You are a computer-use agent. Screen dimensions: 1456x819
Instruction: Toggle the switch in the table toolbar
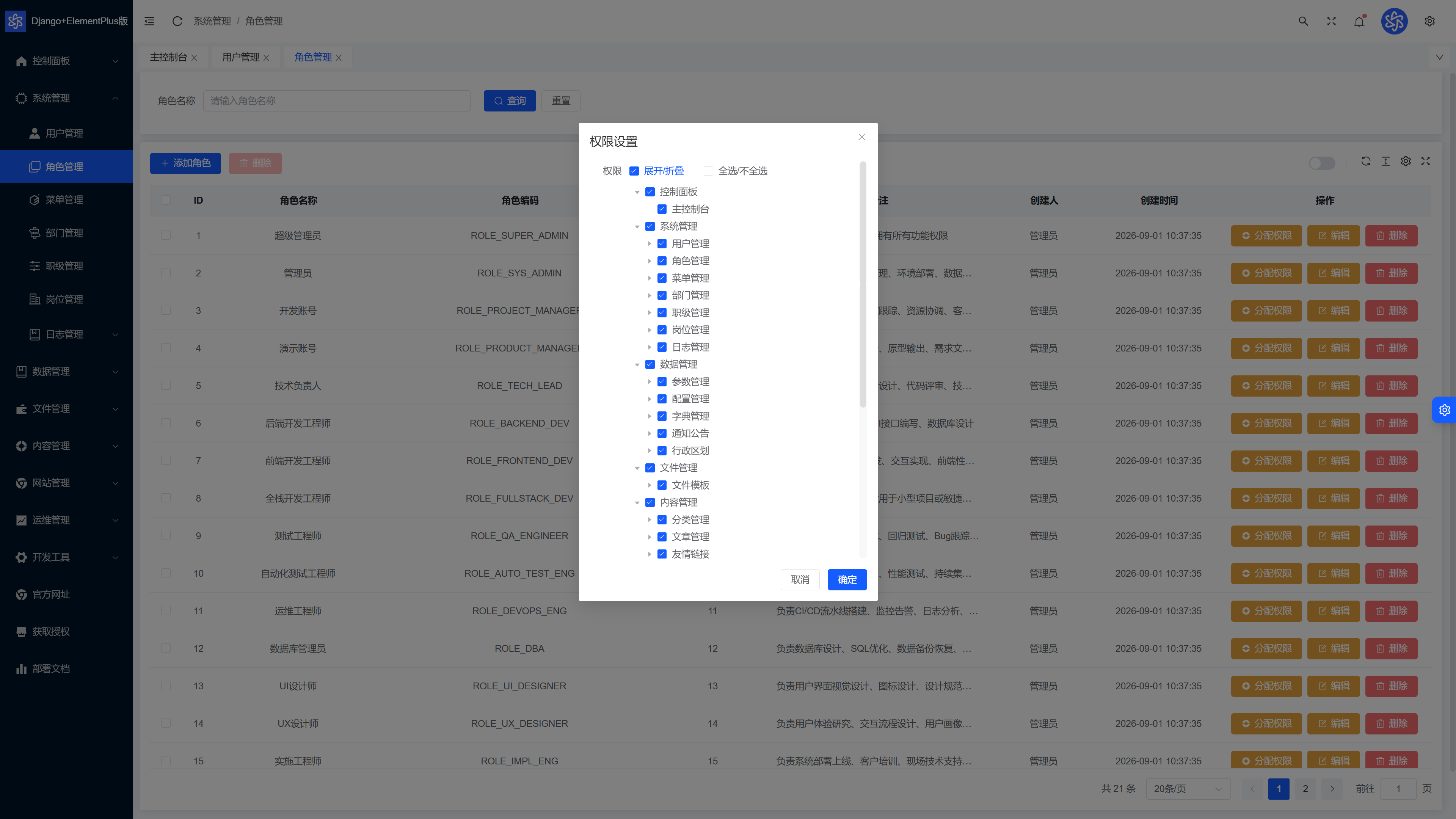coord(1321,163)
